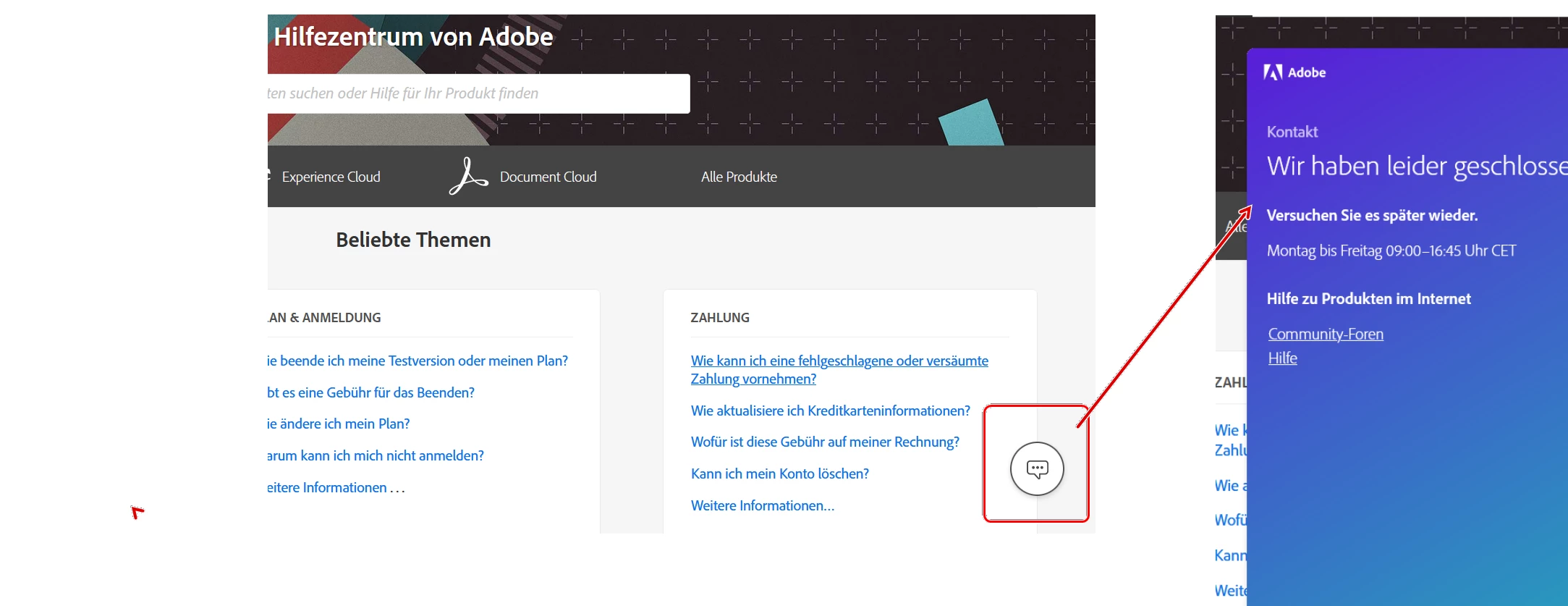
Task: Click opening hours 'Montag bis Freitag' text
Action: click(x=1391, y=251)
